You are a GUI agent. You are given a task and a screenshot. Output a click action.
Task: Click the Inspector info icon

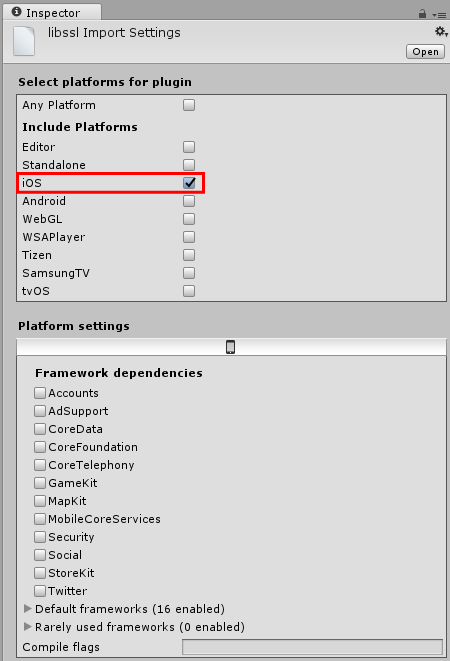coord(16,12)
